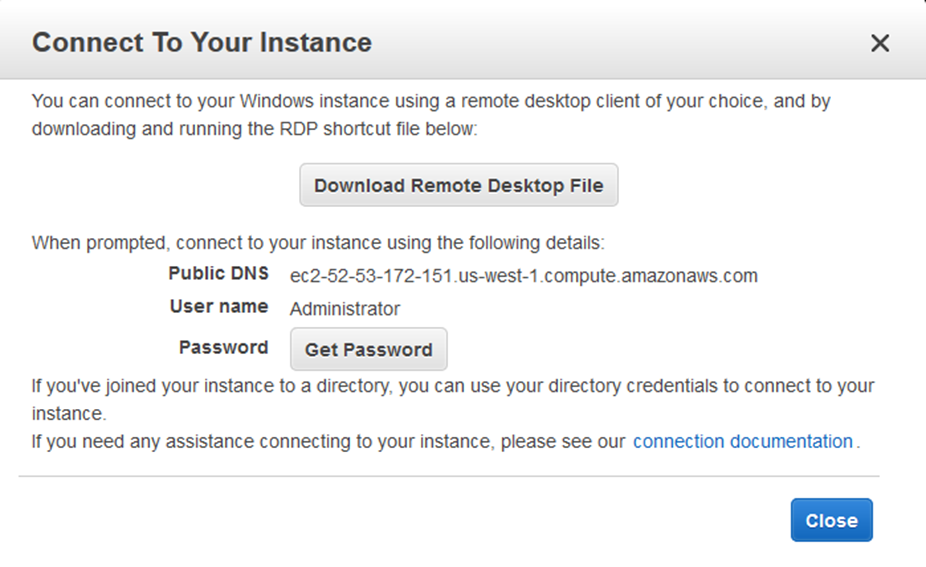Click the Administrator user name value
This screenshot has height=567, width=926.
click(344, 309)
